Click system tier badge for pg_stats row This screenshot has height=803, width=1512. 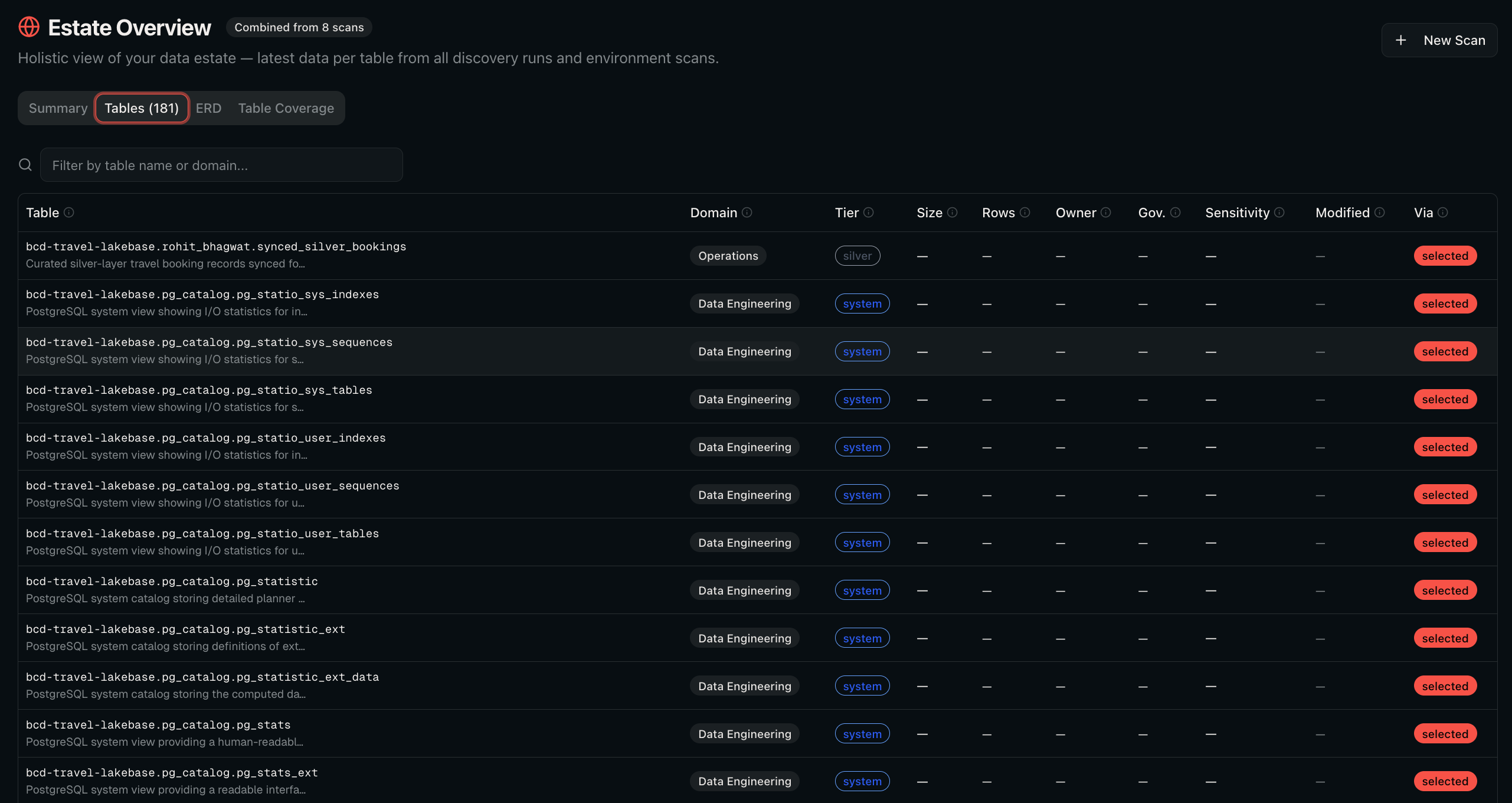(862, 734)
